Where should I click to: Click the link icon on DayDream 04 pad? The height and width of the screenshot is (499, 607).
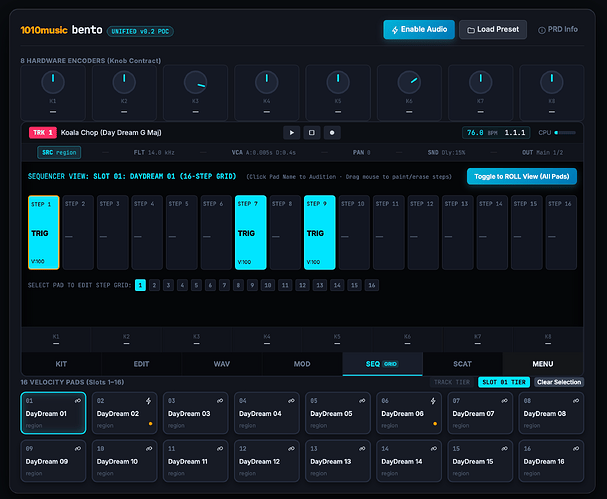click(291, 401)
